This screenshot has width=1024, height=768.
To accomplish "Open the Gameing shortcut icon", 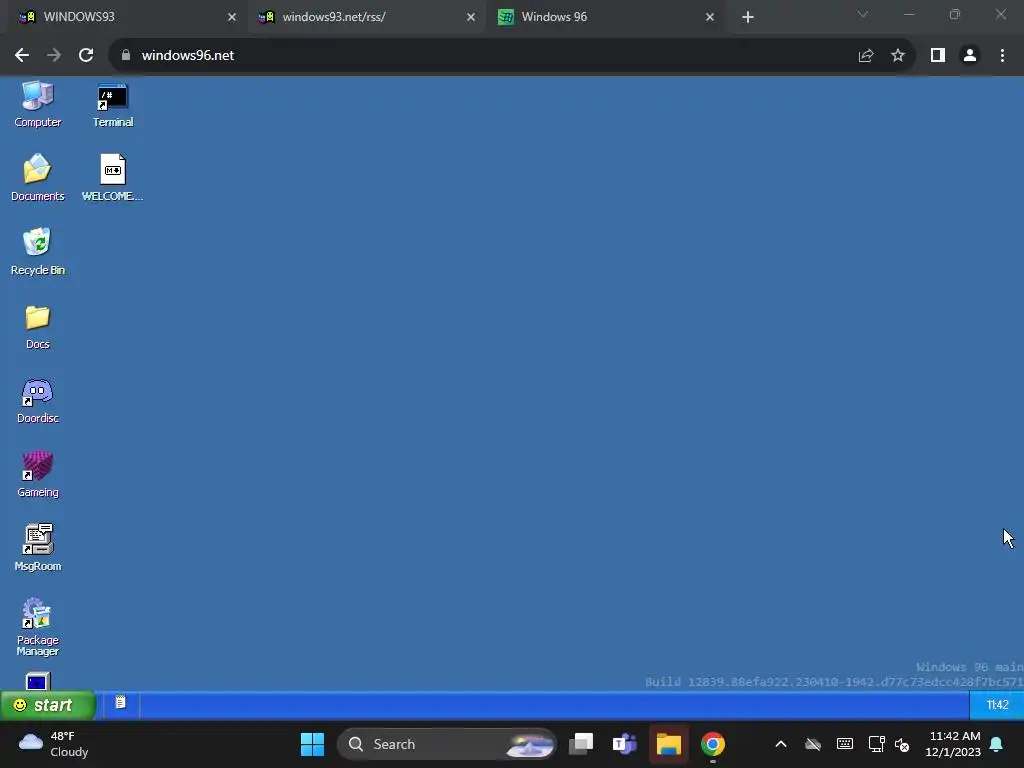I will coord(37,474).
